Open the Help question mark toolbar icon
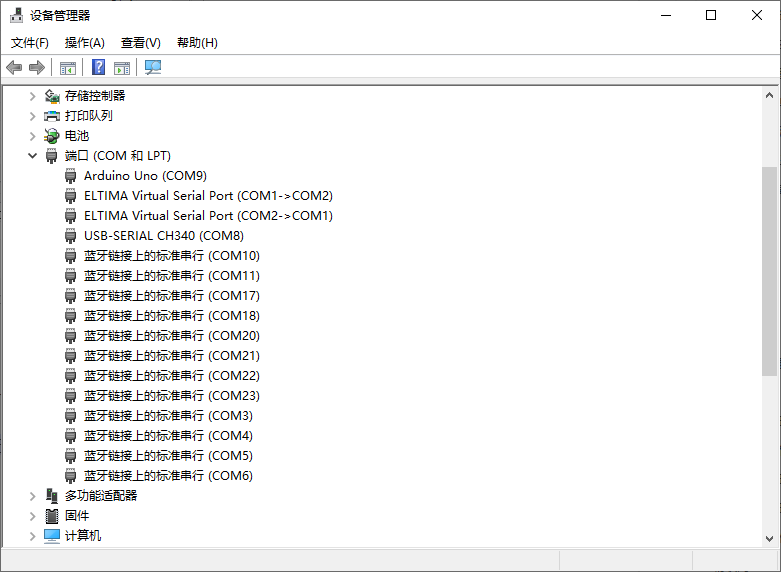Viewport: 781px width, 572px height. 99,67
